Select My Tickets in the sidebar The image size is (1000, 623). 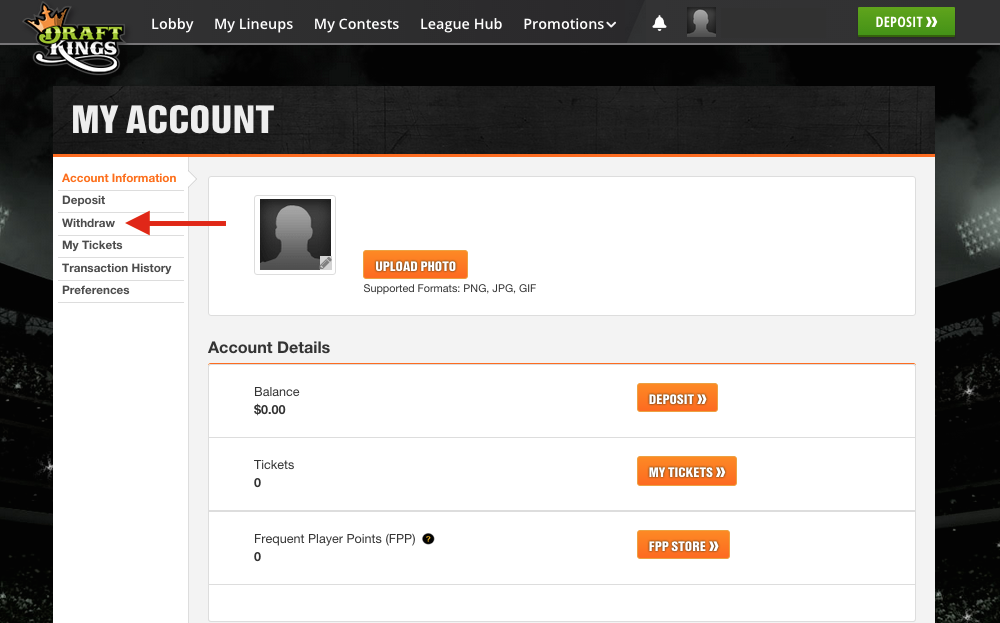pyautogui.click(x=92, y=246)
